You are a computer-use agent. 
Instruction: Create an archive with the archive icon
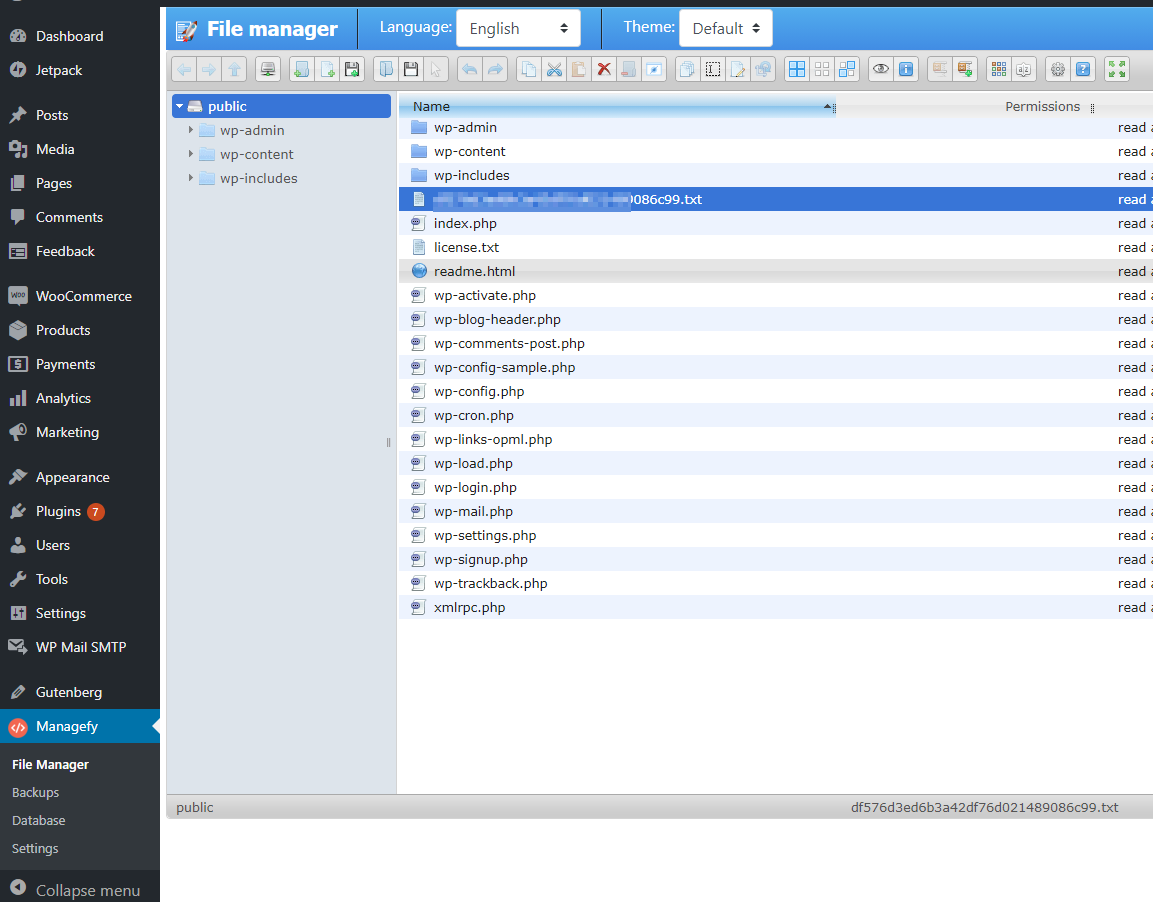click(964, 70)
